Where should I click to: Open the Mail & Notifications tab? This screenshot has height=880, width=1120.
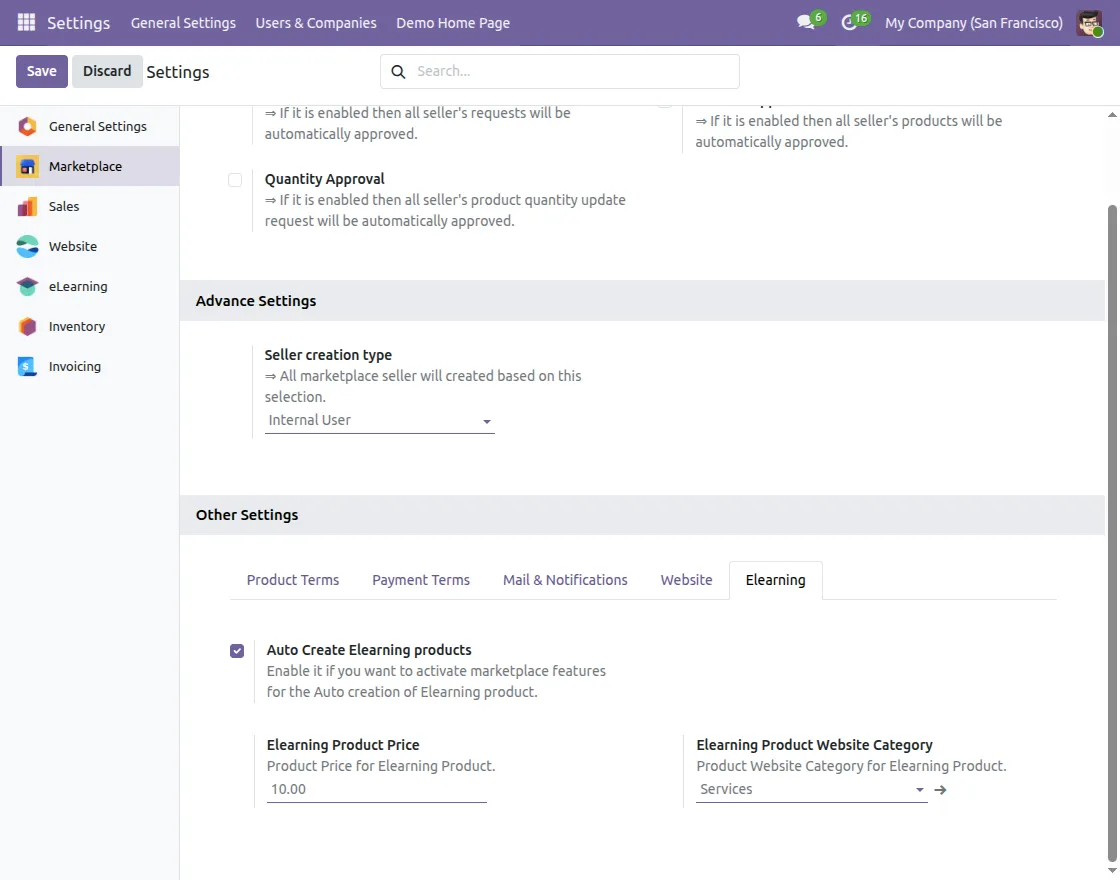point(565,580)
